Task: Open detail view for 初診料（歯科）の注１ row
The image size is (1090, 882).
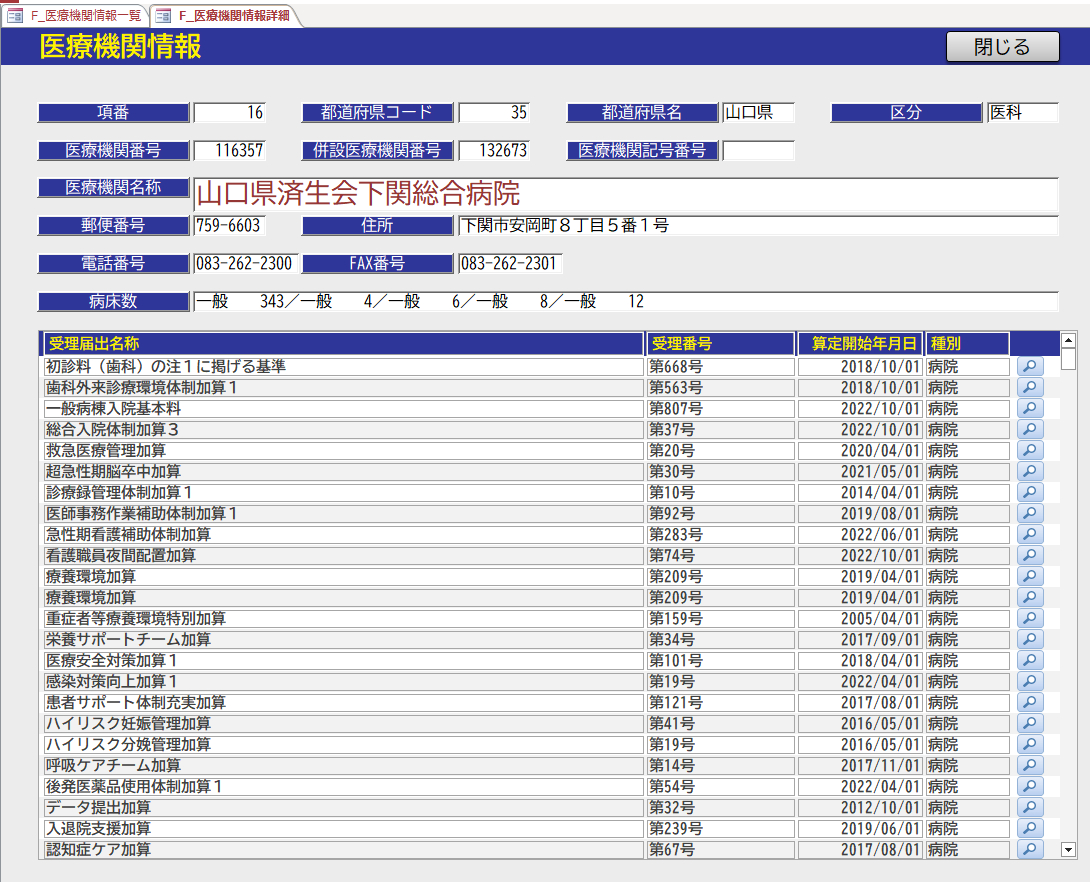Action: click(1029, 366)
